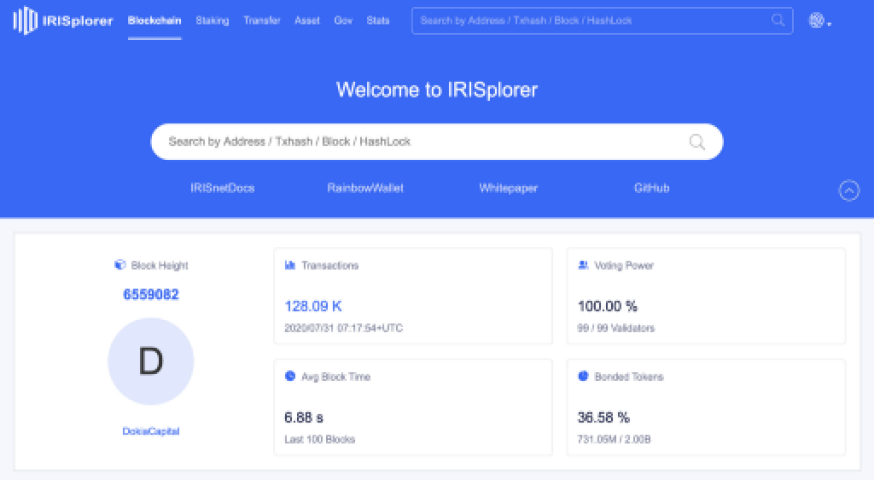Click the 36.58 % bonded tokens value

[604, 418]
